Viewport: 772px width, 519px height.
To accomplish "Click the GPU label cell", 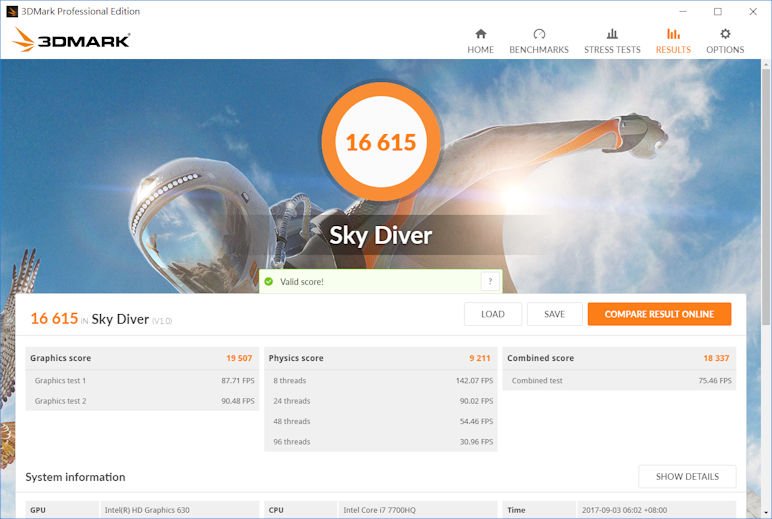I will [62, 510].
